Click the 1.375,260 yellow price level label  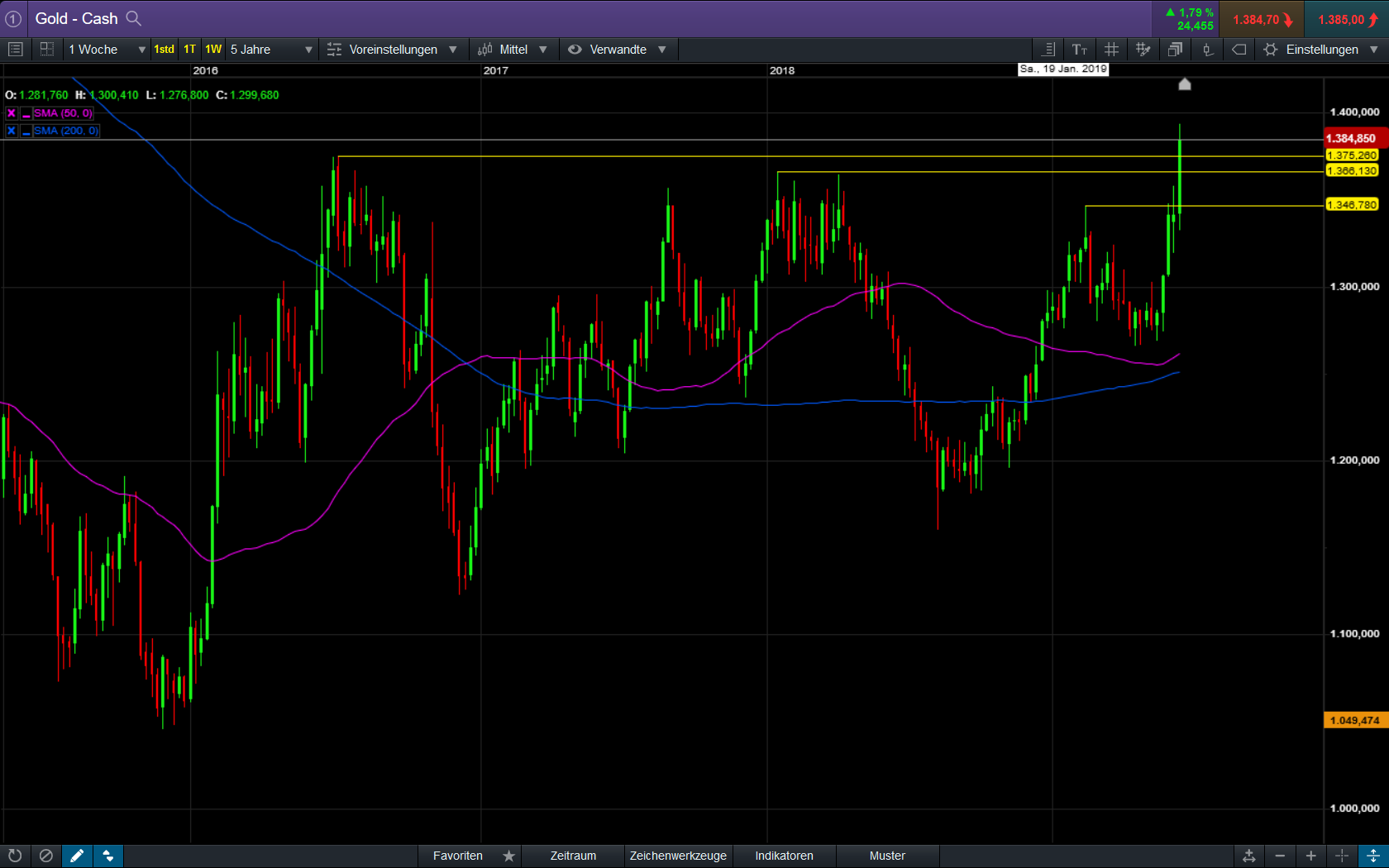tap(1352, 155)
